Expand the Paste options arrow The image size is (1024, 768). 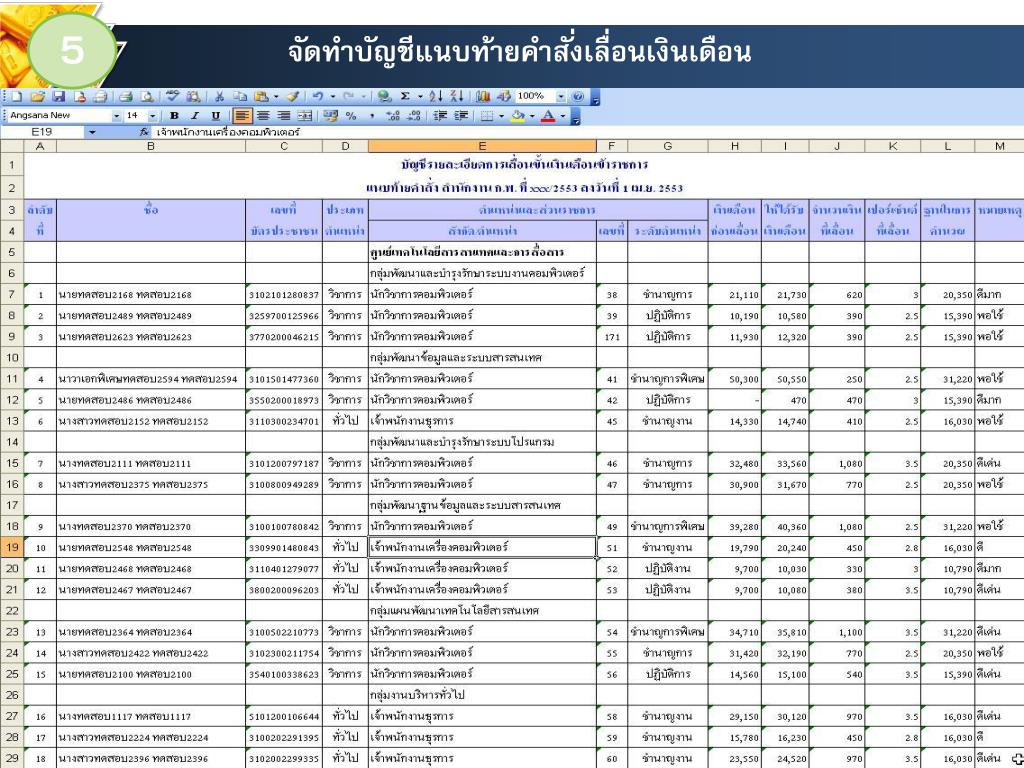276,97
